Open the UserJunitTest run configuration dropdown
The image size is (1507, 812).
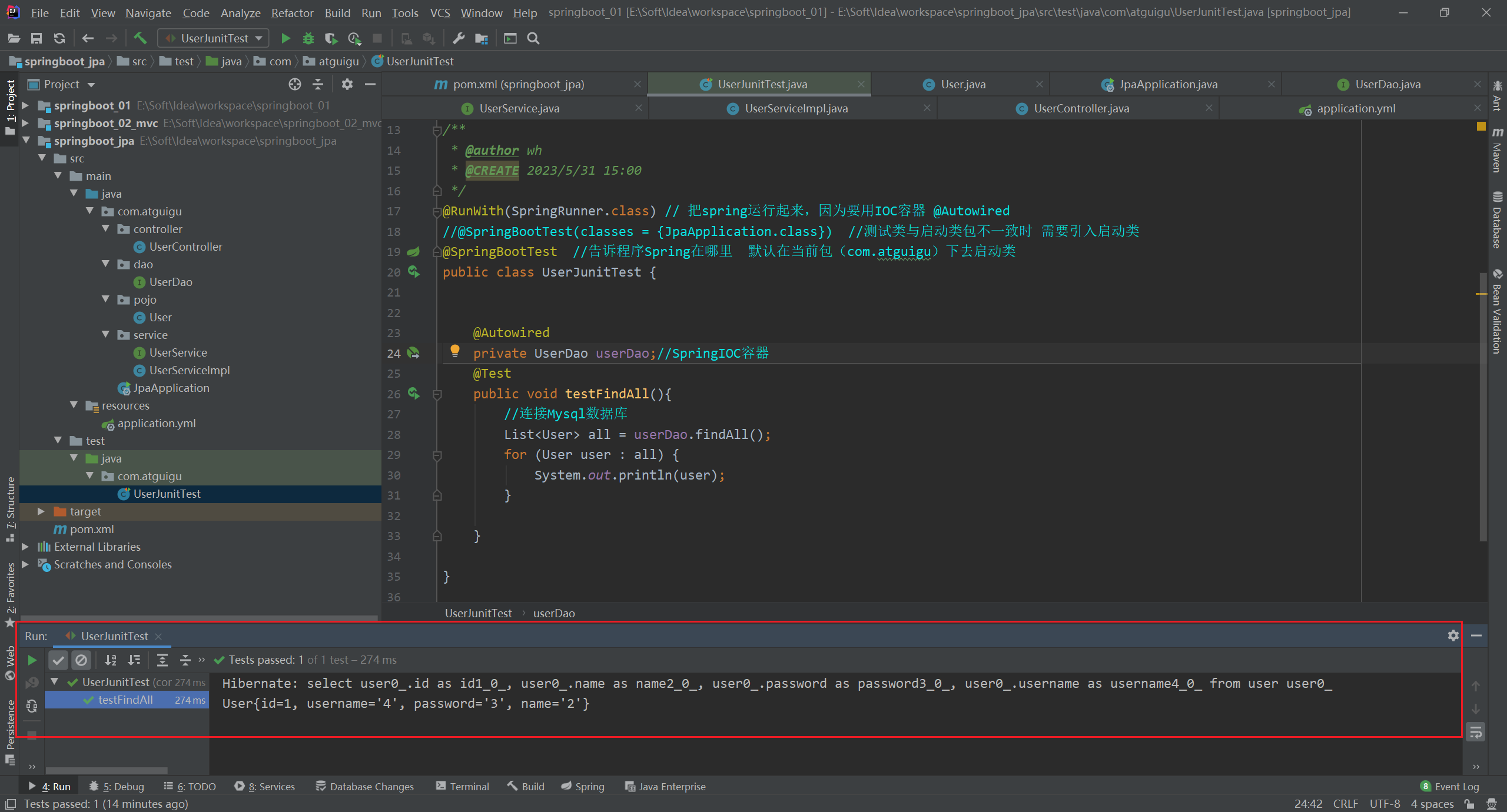[x=213, y=38]
